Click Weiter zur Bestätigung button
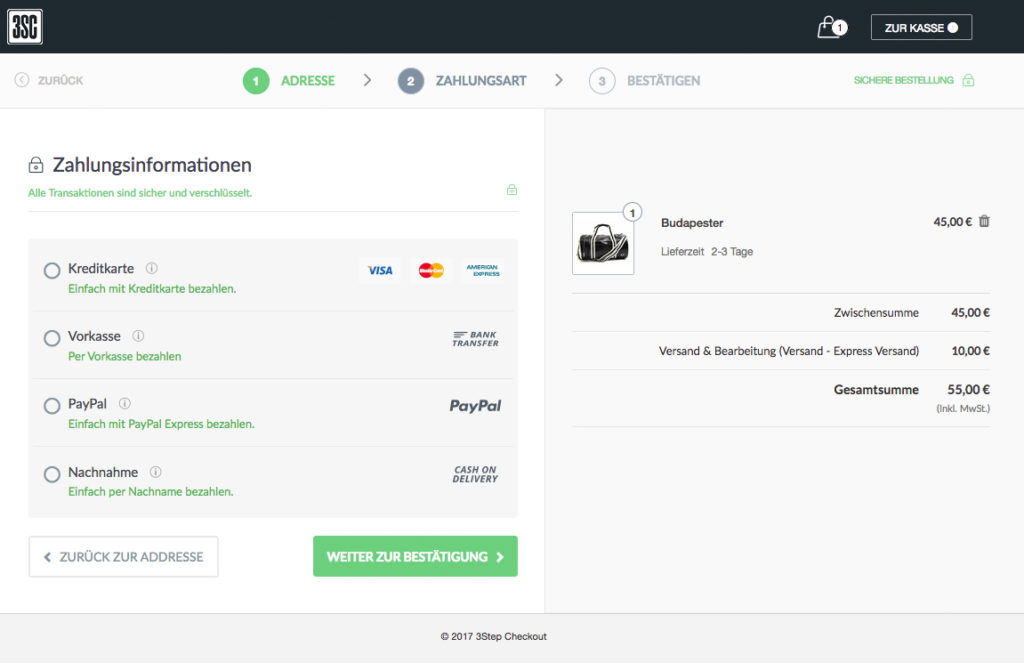 (x=415, y=557)
